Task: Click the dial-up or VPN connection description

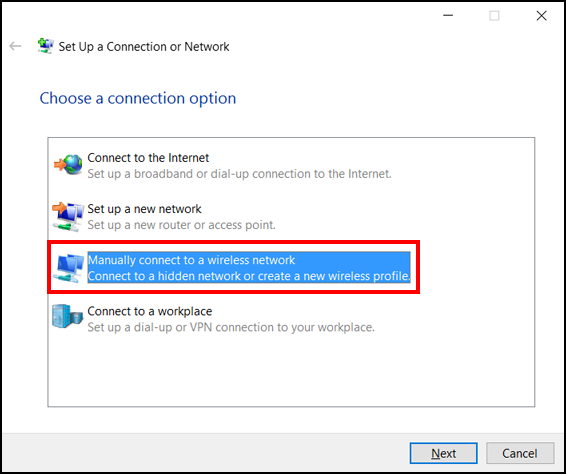Action: (x=231, y=327)
